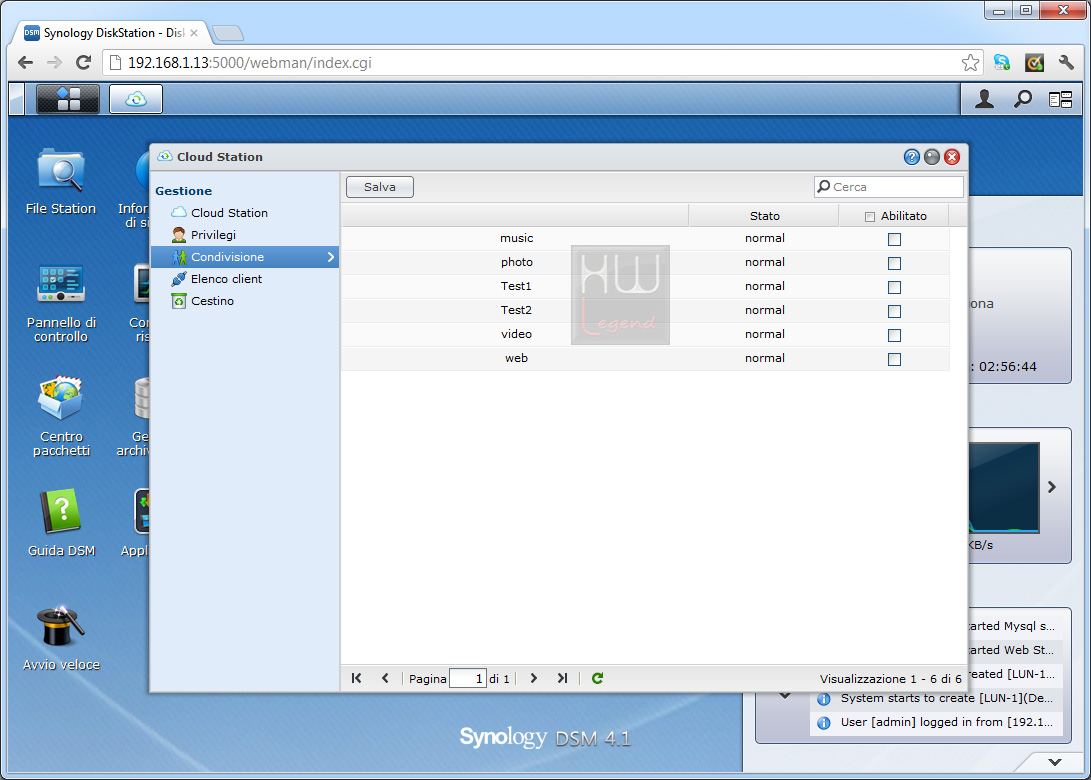Enable the Test1 shared folder checkbox
Image resolution: width=1091 pixels, height=780 pixels.
point(894,287)
